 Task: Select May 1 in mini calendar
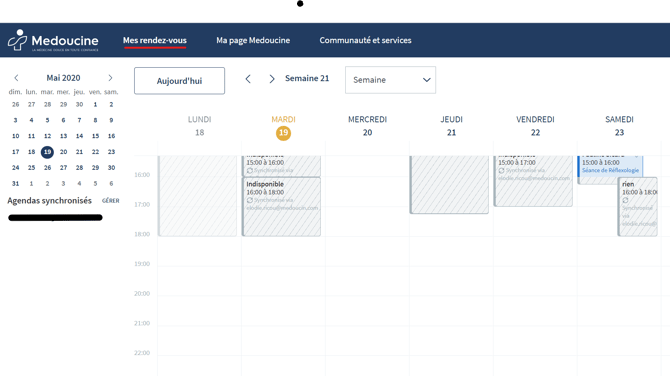tap(95, 104)
